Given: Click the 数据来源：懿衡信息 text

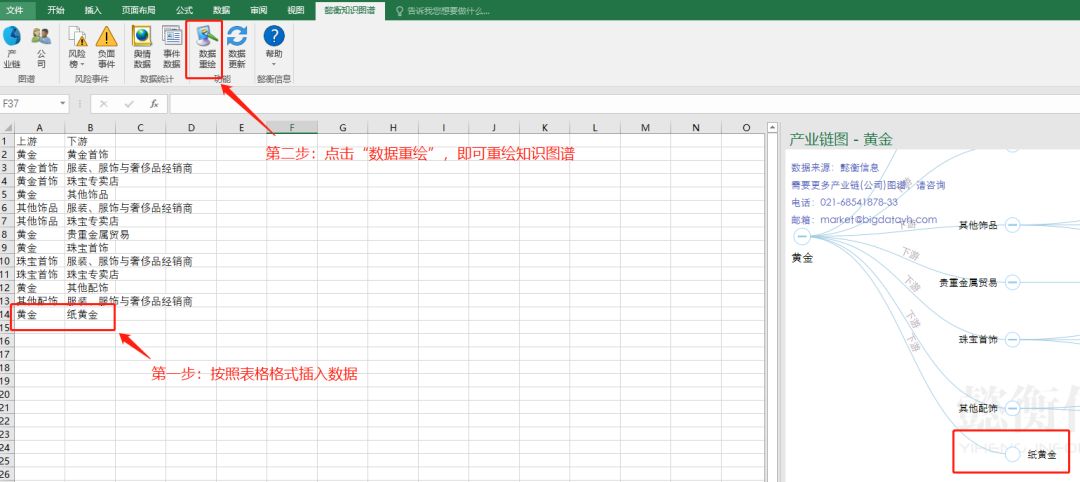Looking at the screenshot, I should [x=835, y=167].
